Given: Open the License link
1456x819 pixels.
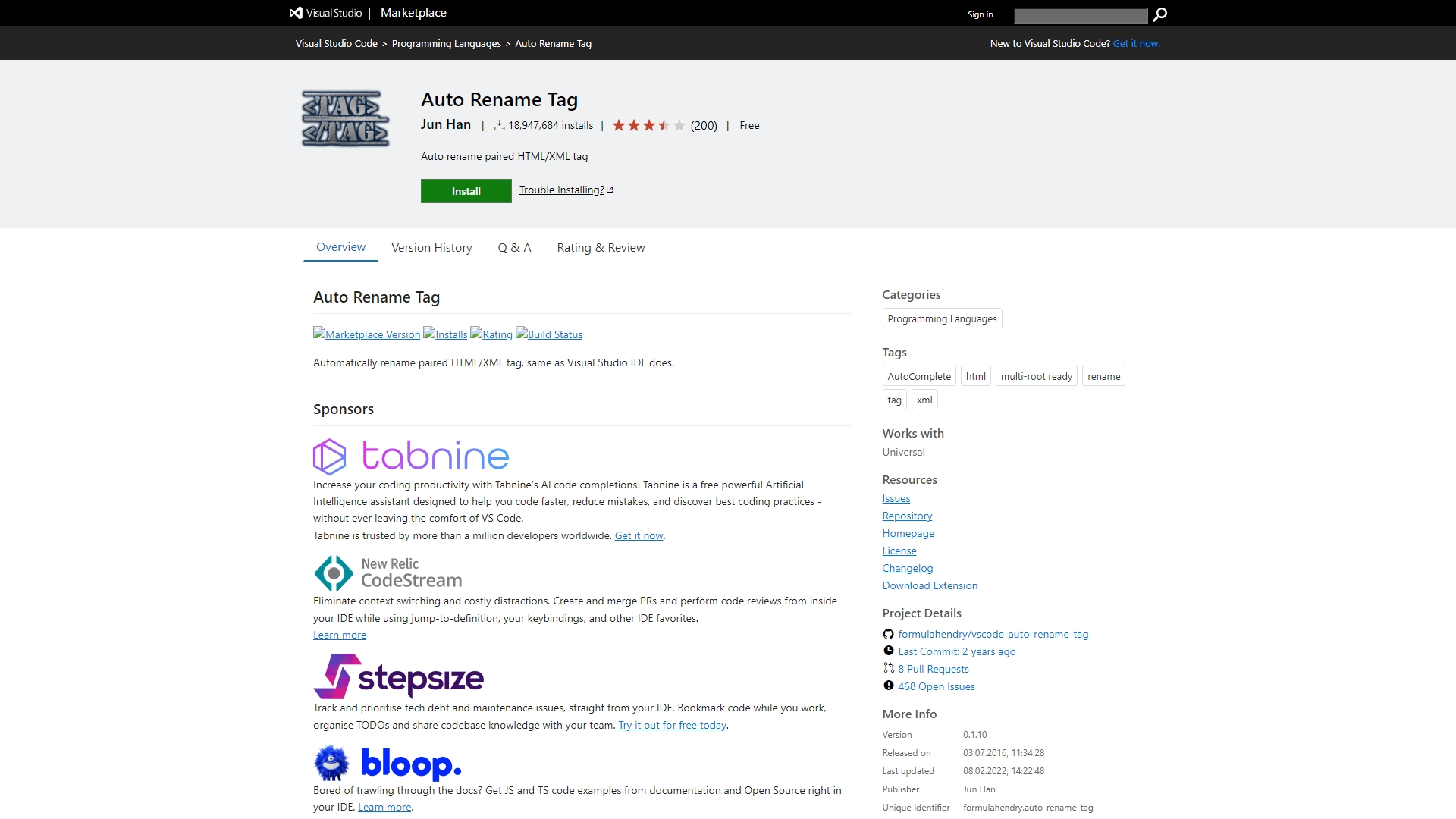Looking at the screenshot, I should pyautogui.click(x=899, y=551).
